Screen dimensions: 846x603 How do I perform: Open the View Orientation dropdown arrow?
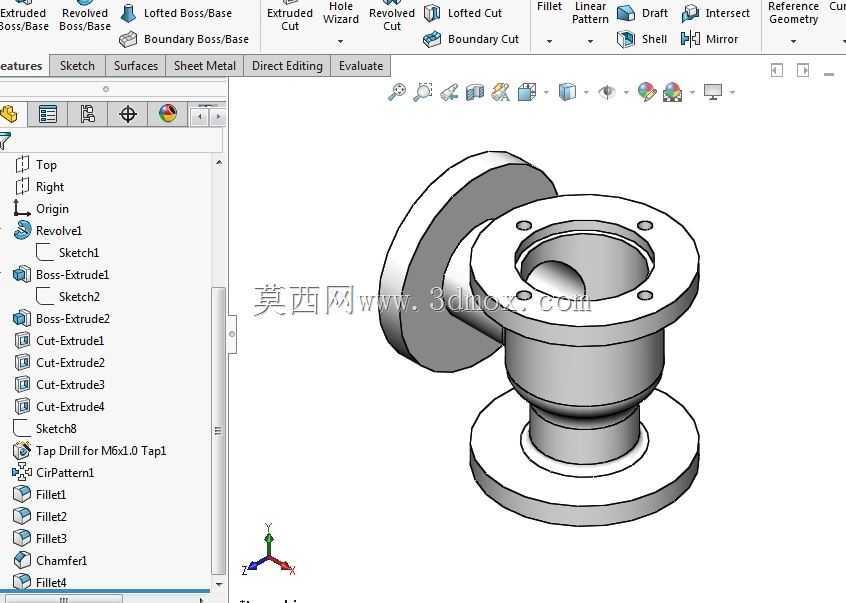(x=546, y=92)
